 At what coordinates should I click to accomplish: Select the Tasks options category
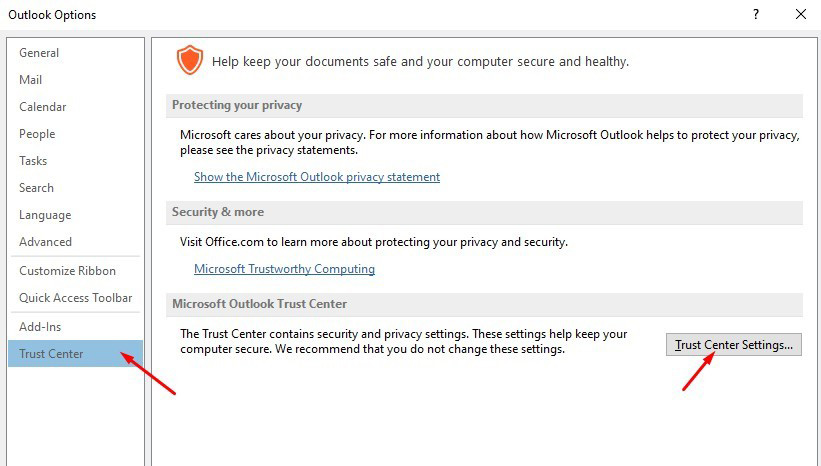point(33,161)
